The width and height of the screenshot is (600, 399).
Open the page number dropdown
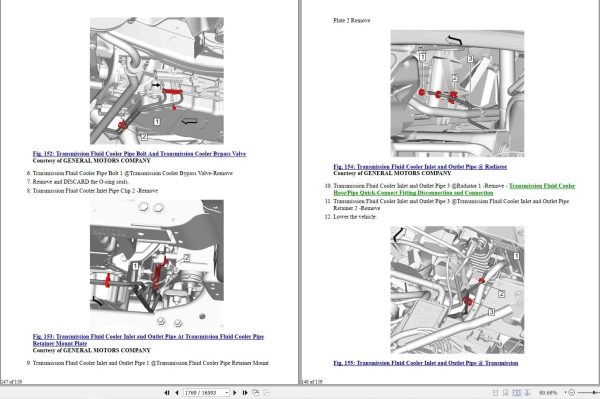pos(227,393)
